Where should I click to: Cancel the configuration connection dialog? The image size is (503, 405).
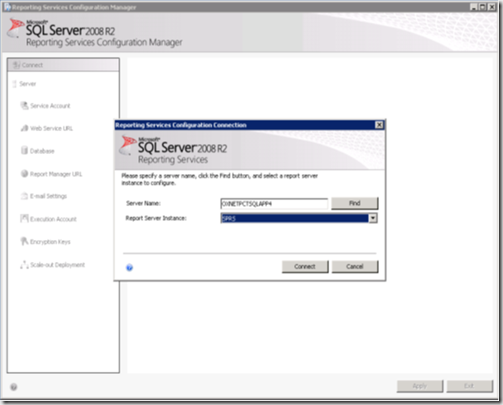coord(355,266)
